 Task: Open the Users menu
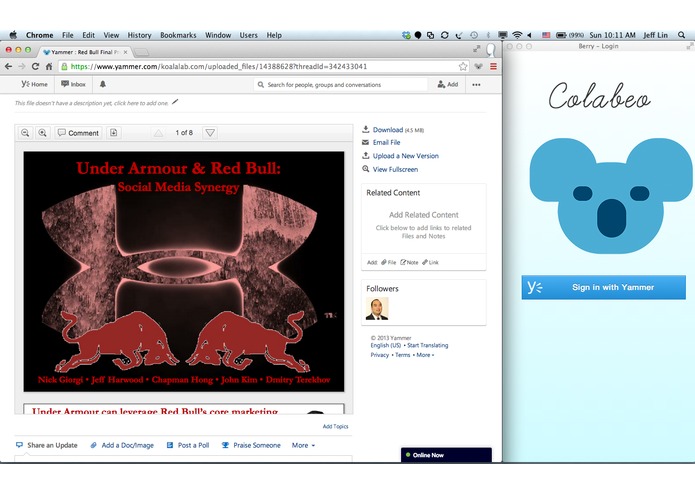[249, 35]
